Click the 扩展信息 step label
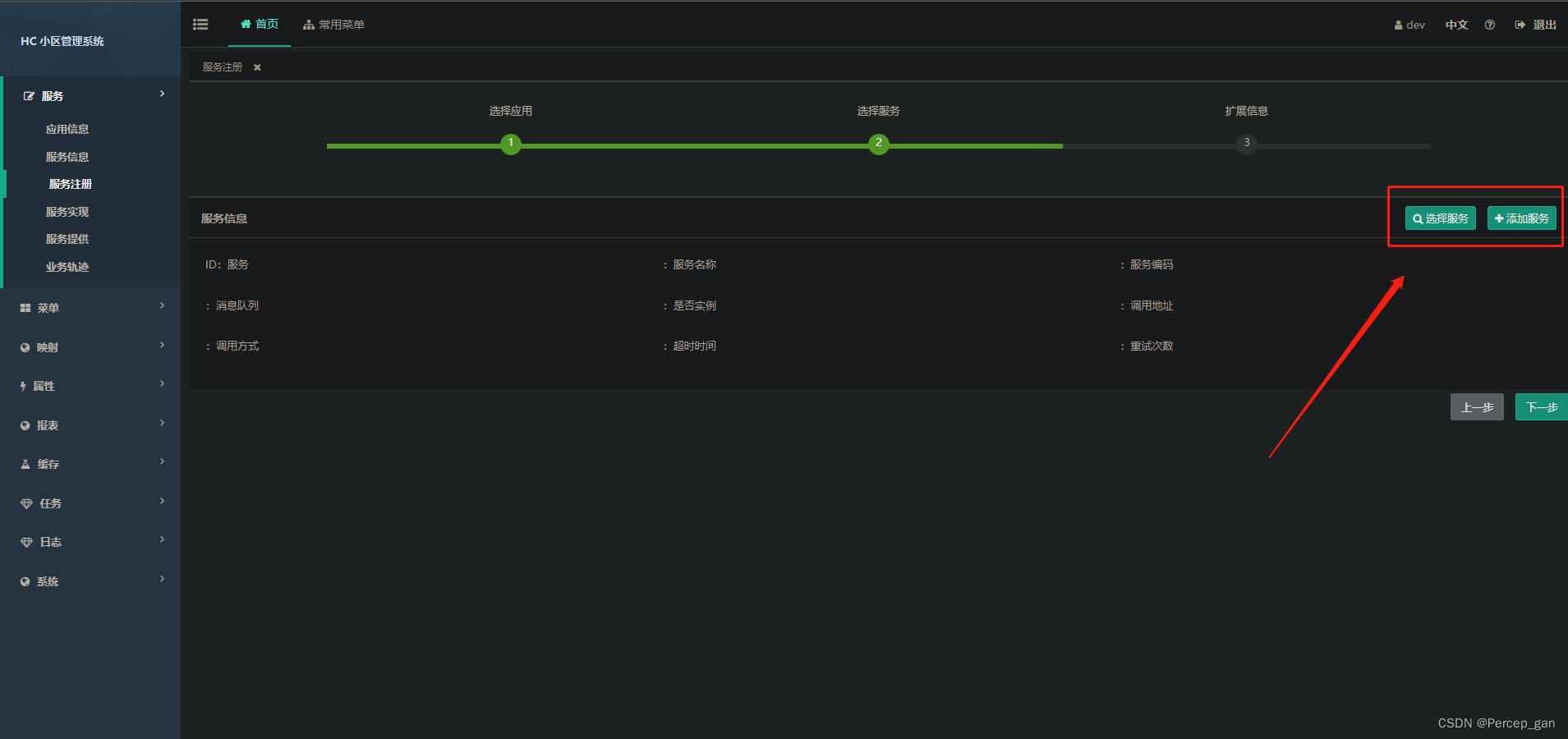The image size is (1568, 739). click(1247, 111)
